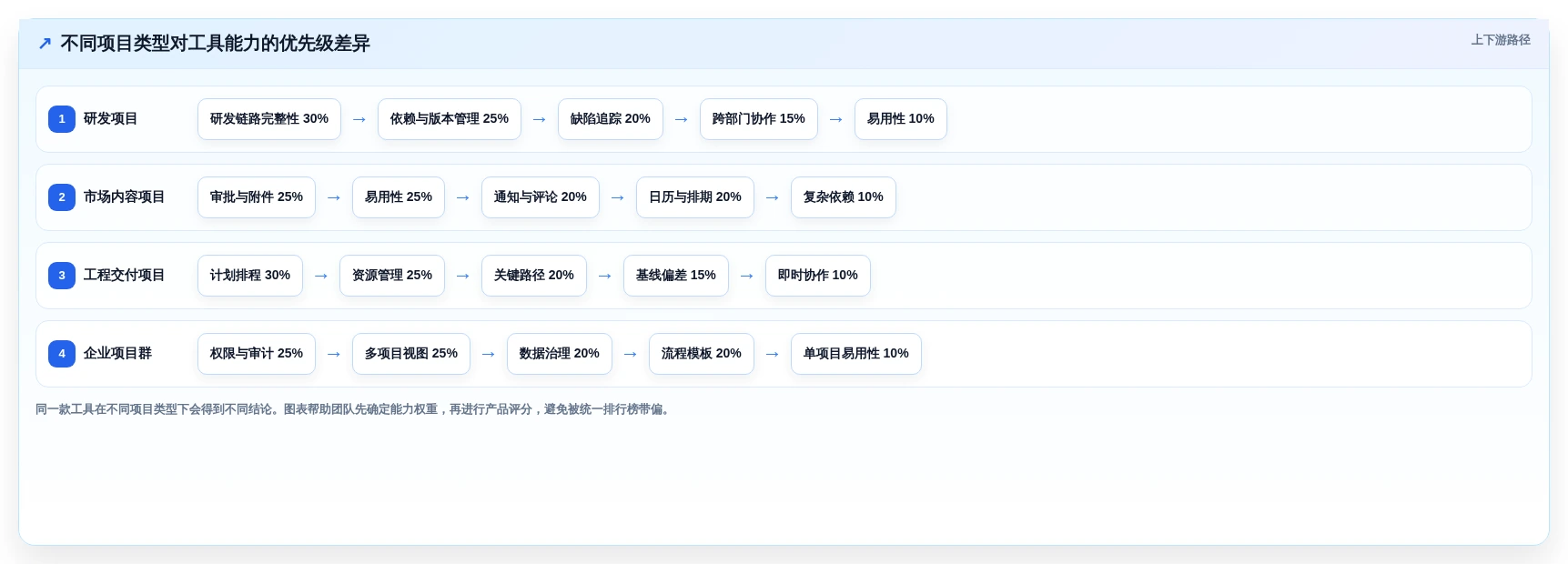Click the arrow after 关键路径 20%
Screen dimensions: 1568x564
[605, 276]
